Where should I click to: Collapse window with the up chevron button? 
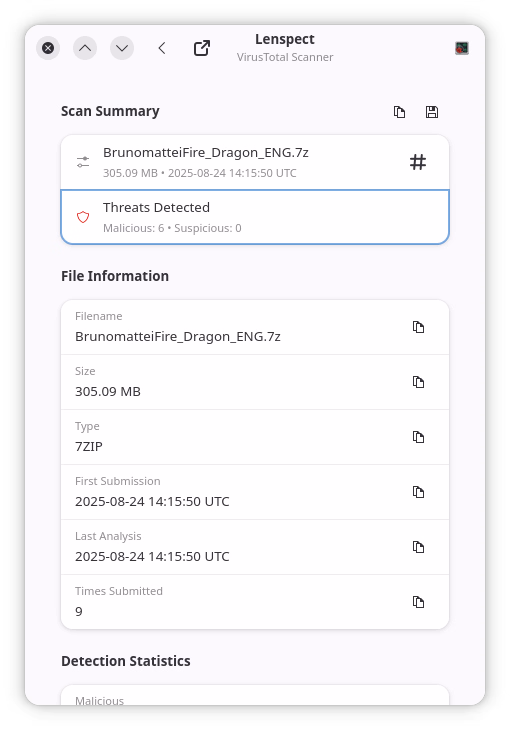(x=85, y=48)
